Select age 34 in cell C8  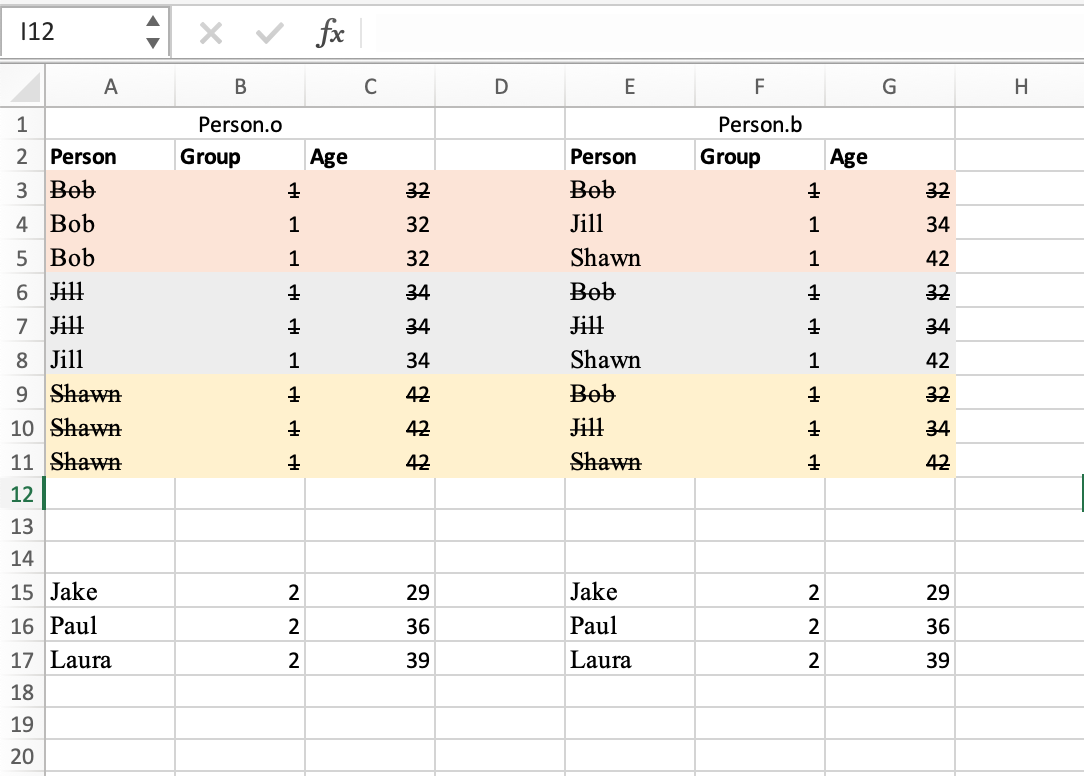click(370, 359)
